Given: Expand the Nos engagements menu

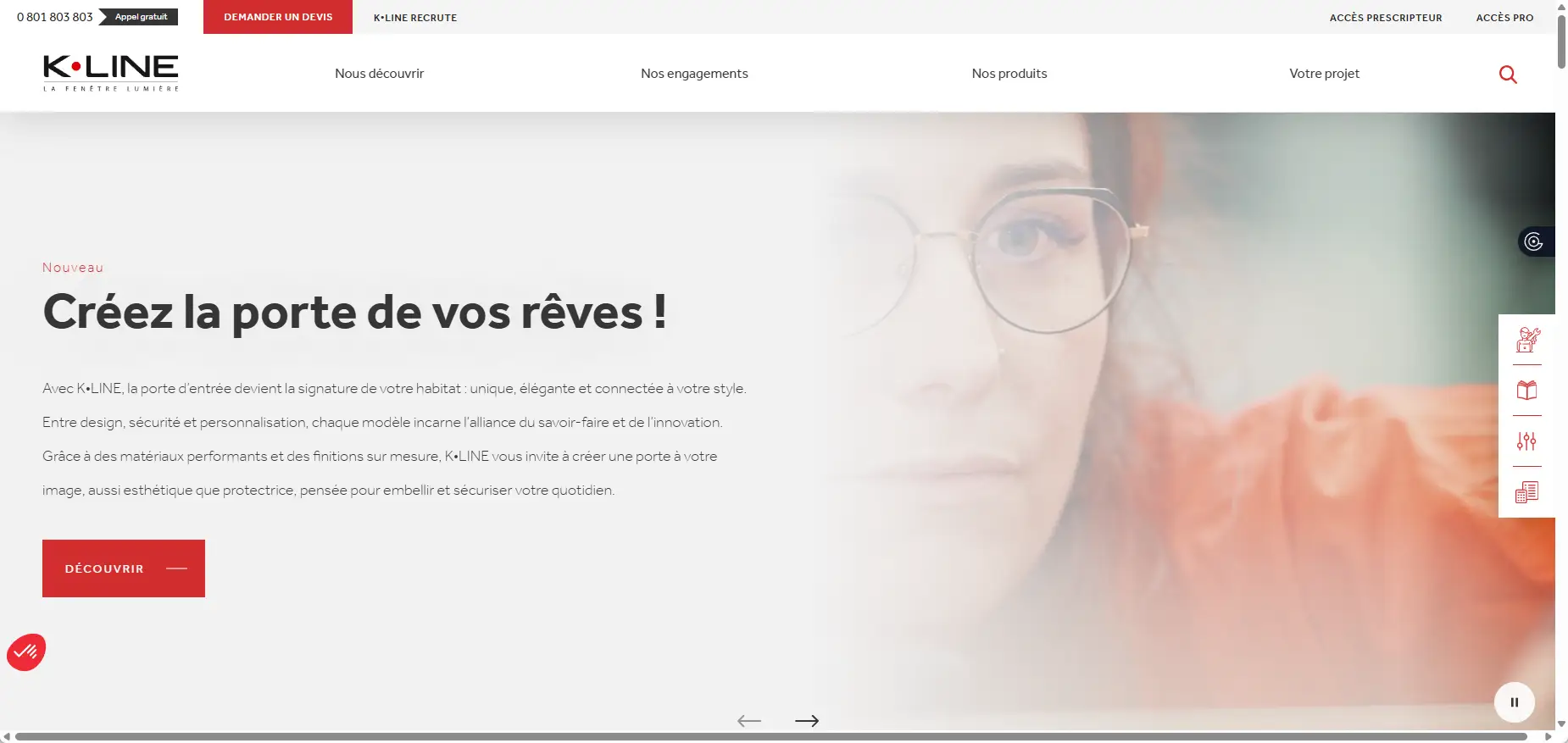Looking at the screenshot, I should [694, 74].
